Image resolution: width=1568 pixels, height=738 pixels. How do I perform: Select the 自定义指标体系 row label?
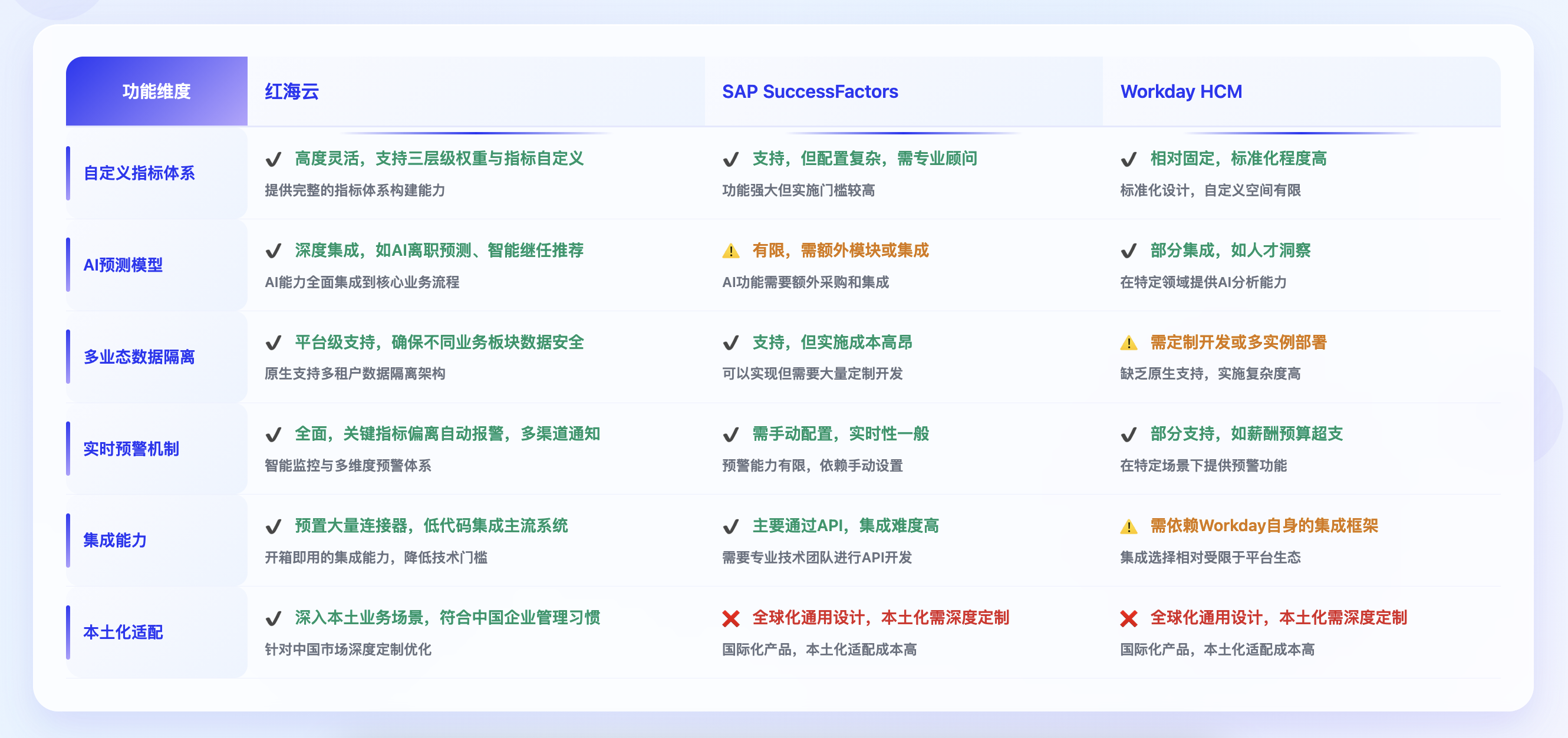click(139, 173)
